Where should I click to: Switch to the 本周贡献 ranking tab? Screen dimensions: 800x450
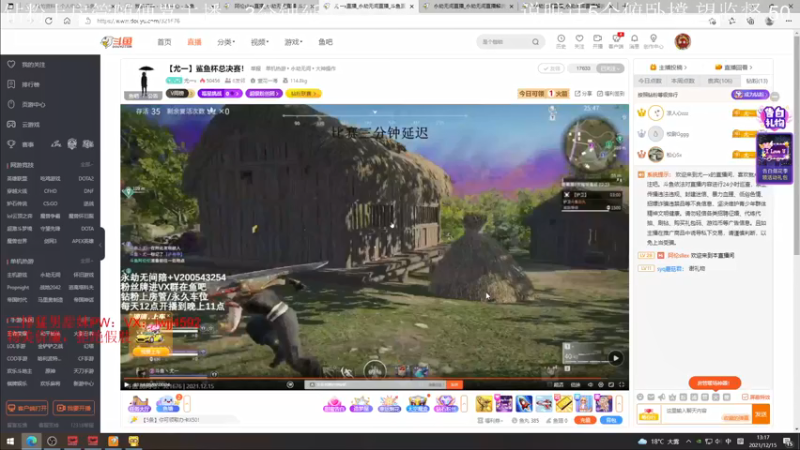point(683,81)
